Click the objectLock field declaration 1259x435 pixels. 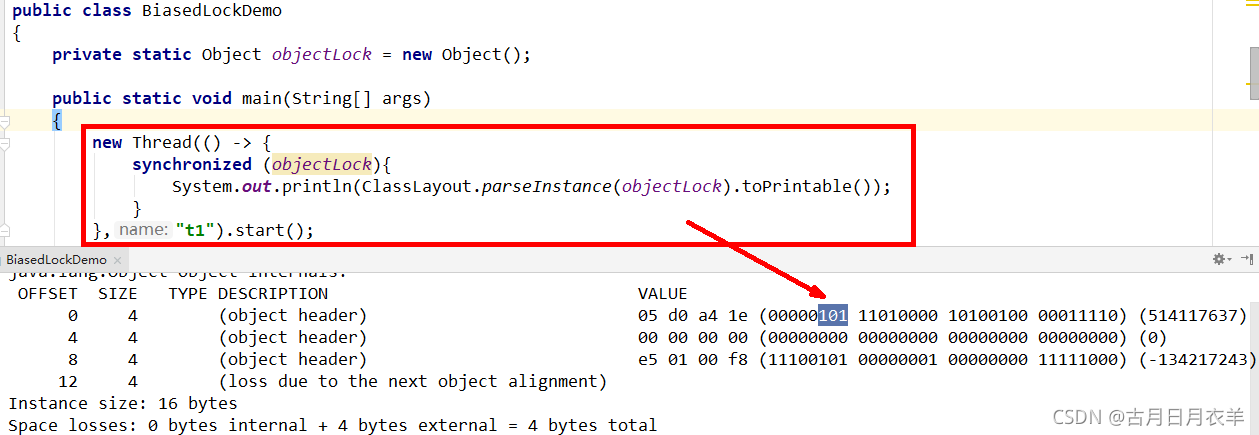pyautogui.click(x=322, y=55)
